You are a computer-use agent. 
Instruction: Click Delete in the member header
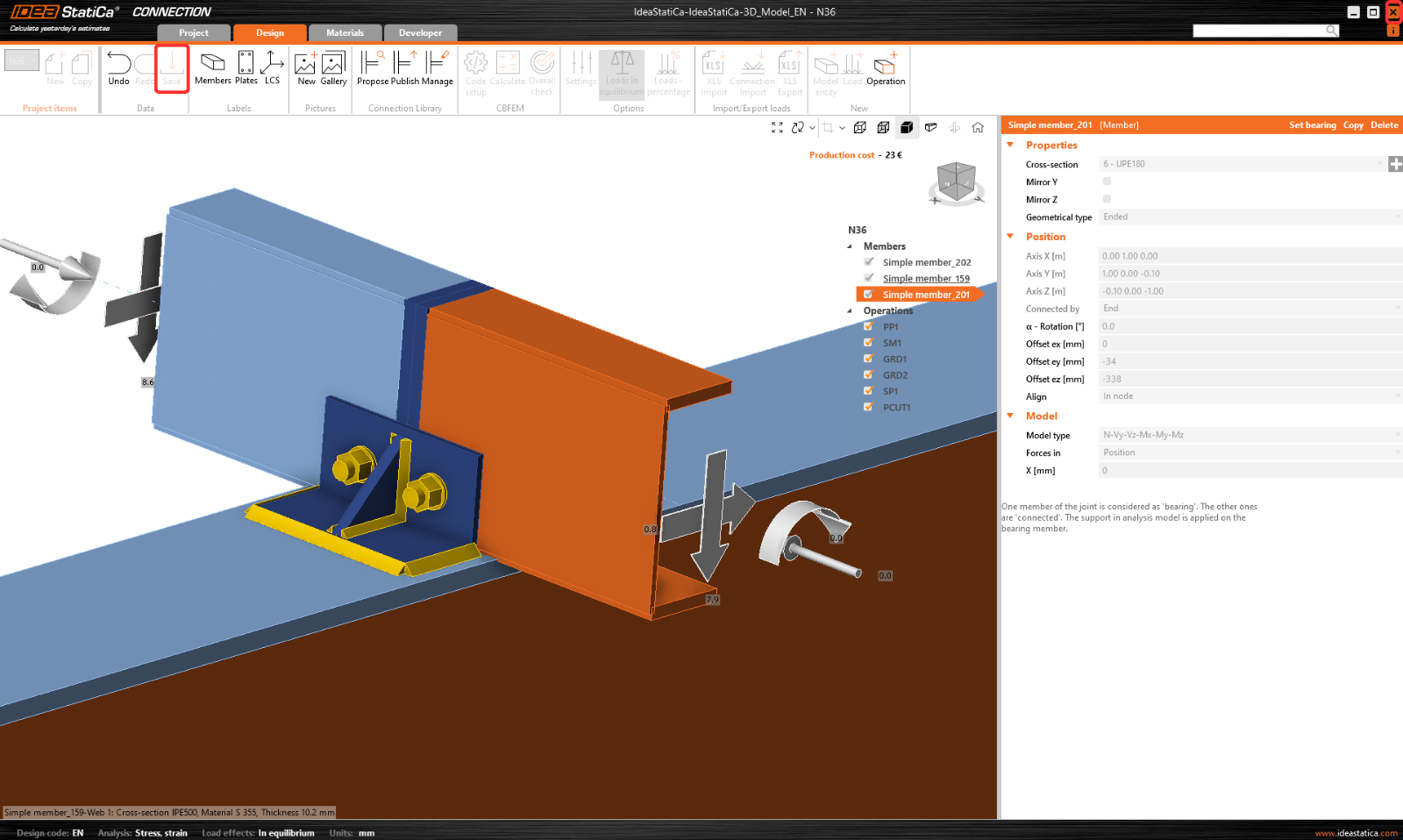(x=1384, y=125)
